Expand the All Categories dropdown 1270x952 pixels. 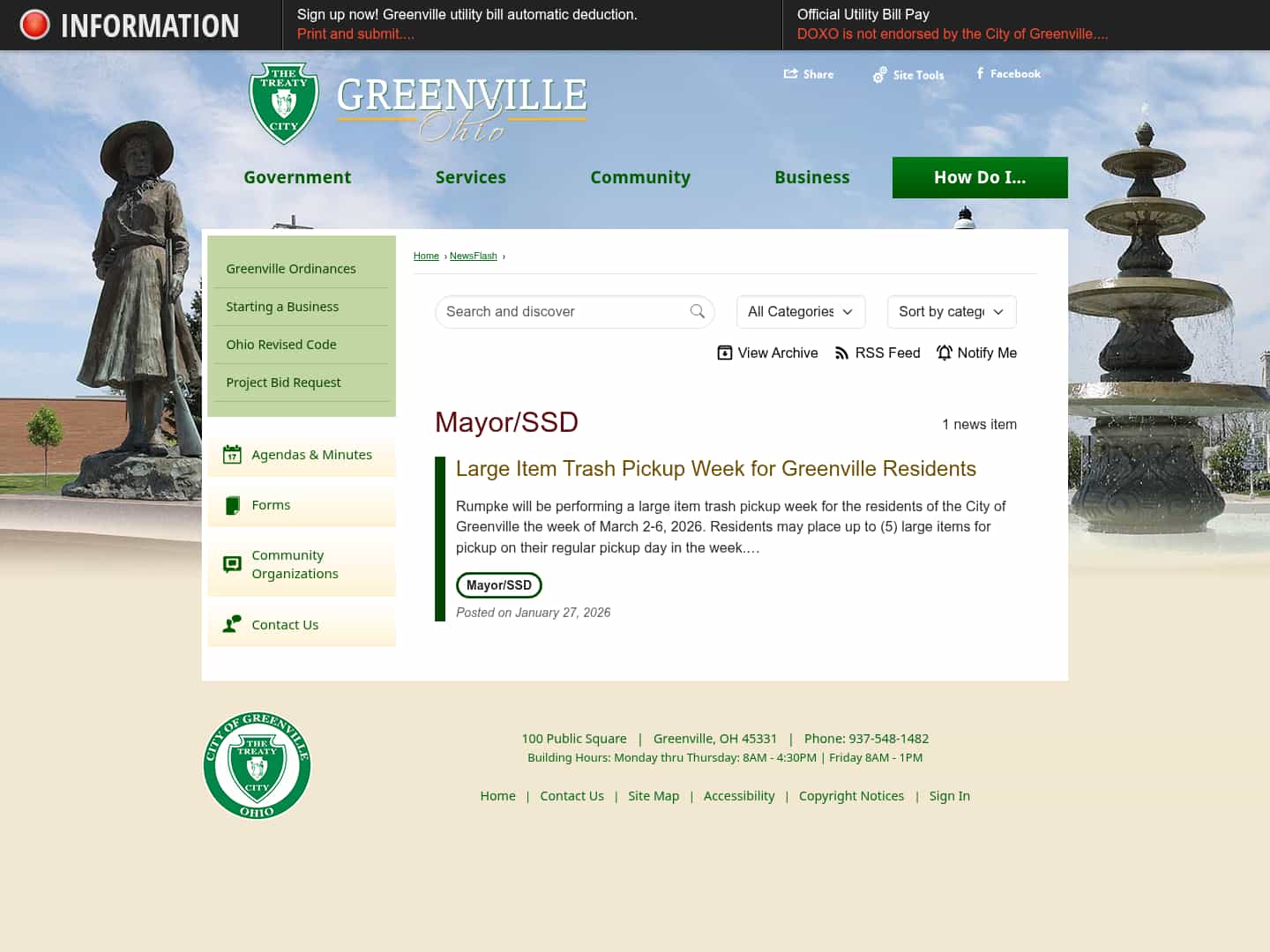point(800,311)
